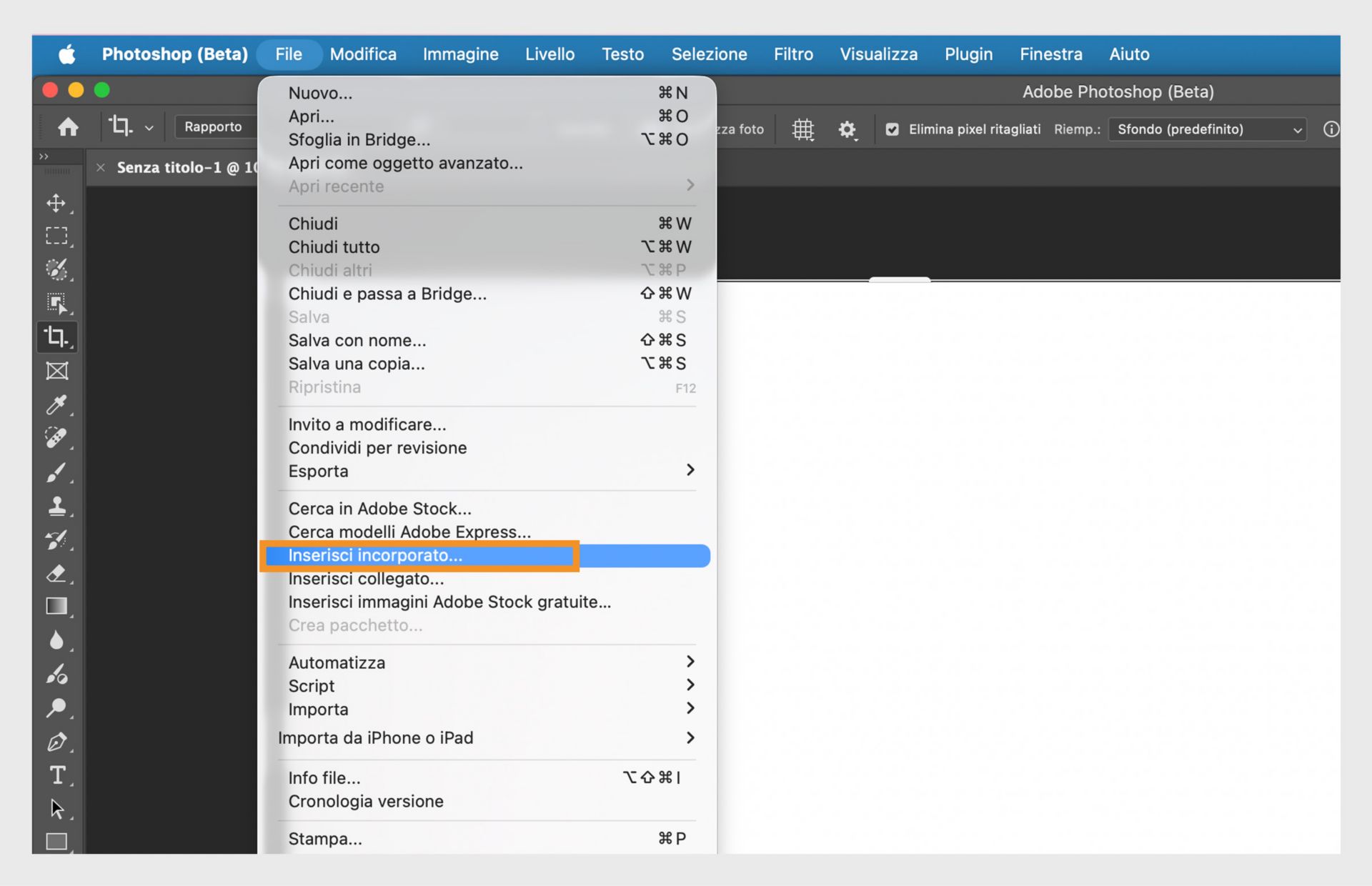Select the Eyedropper tool
This screenshot has width=1372, height=886.
click(57, 404)
